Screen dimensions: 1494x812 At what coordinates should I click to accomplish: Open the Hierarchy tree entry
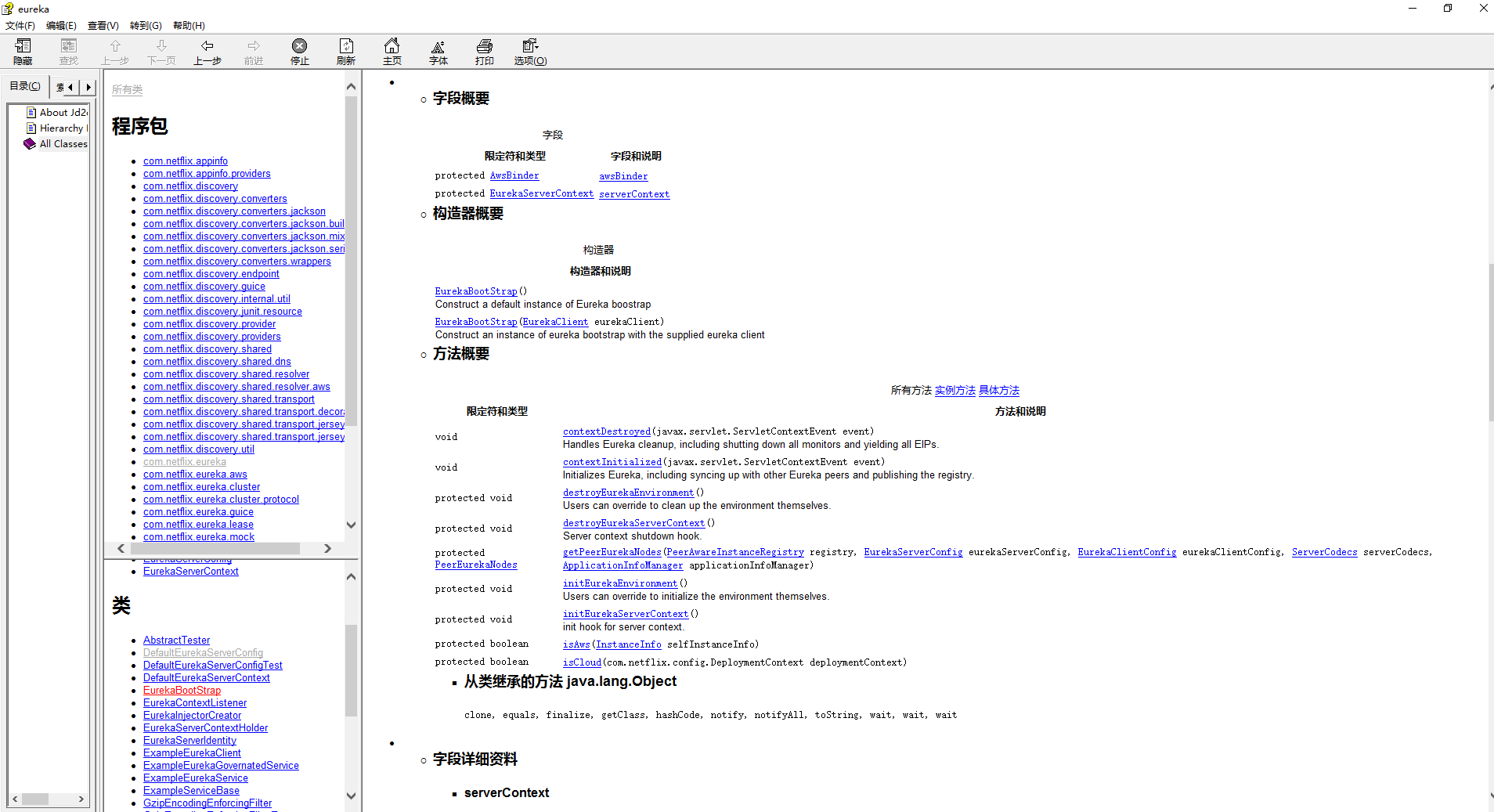coord(63,128)
